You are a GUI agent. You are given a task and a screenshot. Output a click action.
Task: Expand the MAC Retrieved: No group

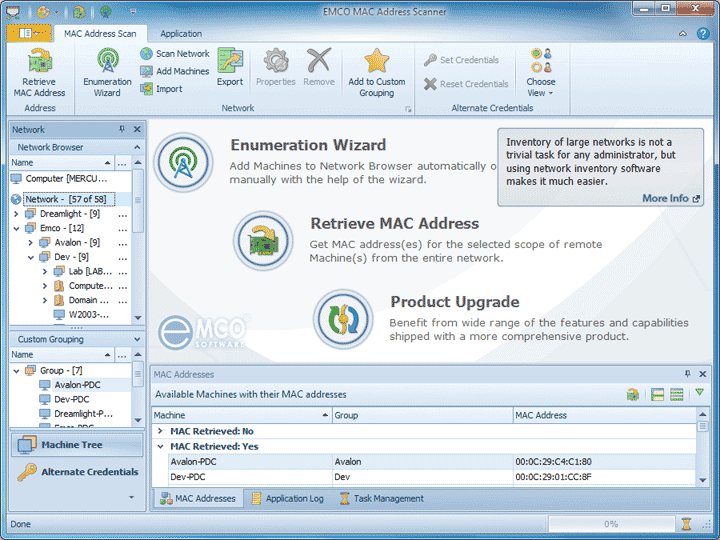[x=160, y=431]
